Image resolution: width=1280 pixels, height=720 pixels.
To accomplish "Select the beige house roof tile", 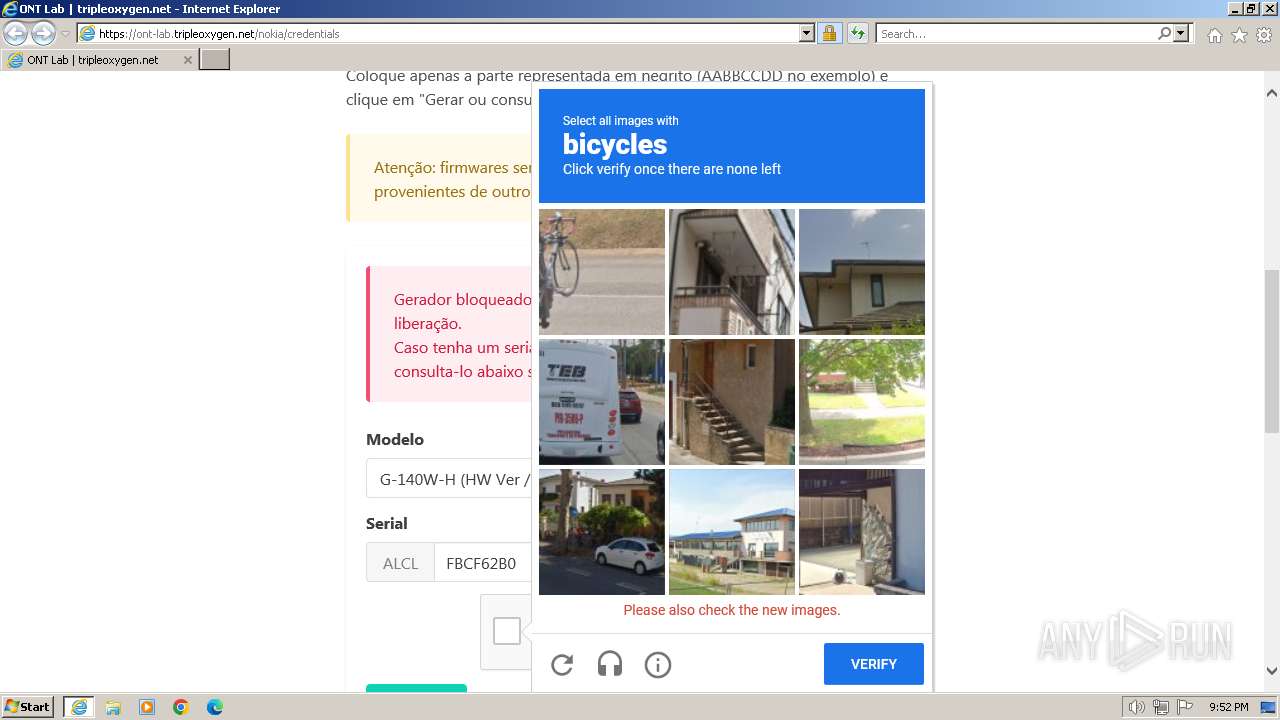I will 862,272.
